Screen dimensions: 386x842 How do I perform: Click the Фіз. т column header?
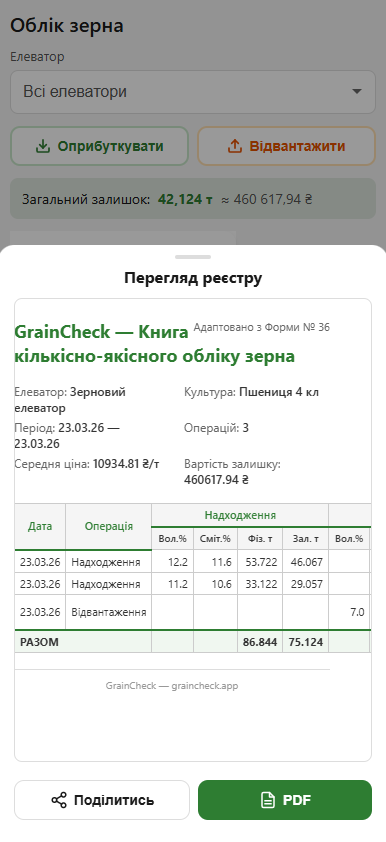[x=260, y=539]
